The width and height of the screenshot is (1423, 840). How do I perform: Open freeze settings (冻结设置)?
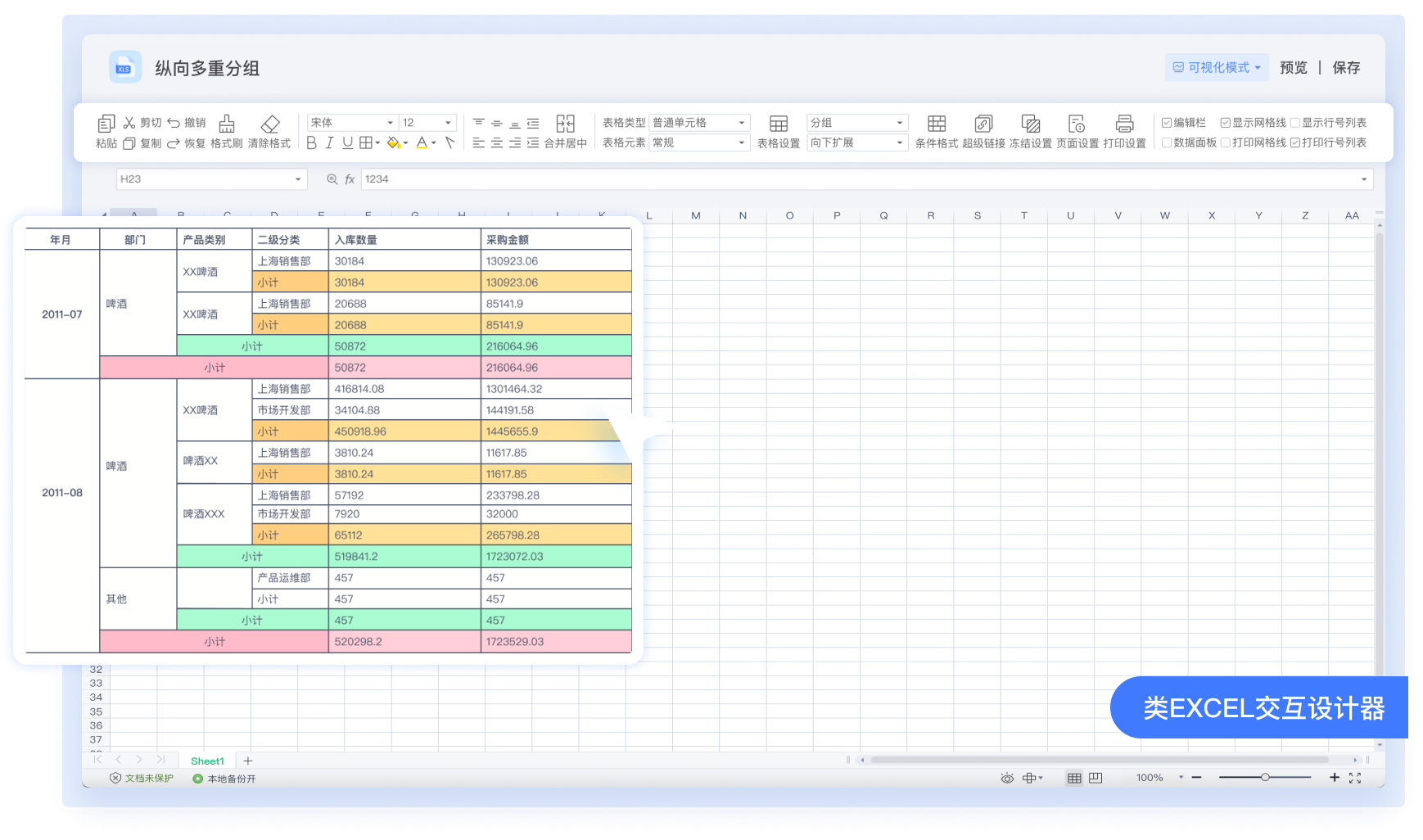[x=1030, y=124]
